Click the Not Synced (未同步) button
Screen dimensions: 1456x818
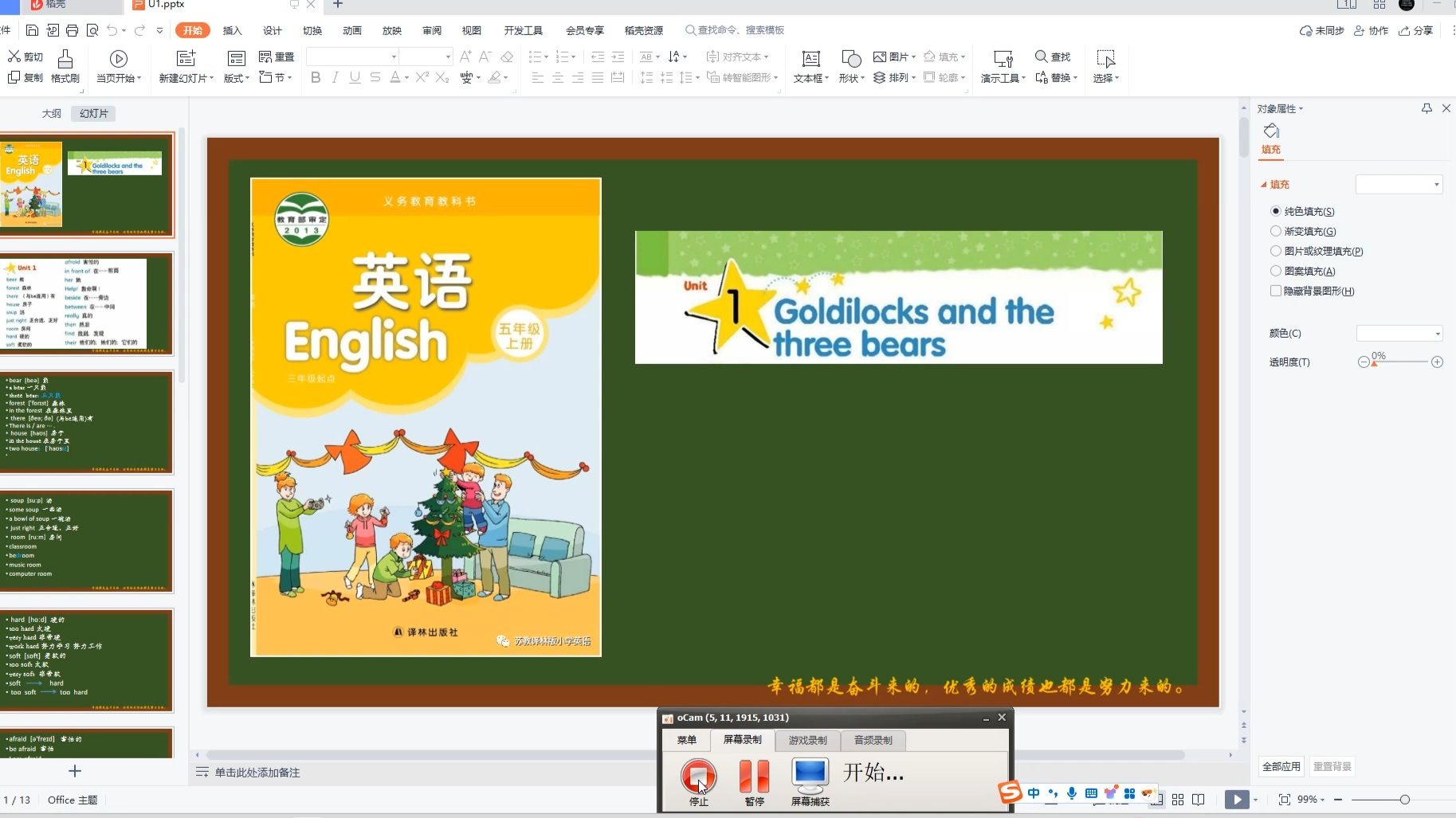[x=1322, y=30]
